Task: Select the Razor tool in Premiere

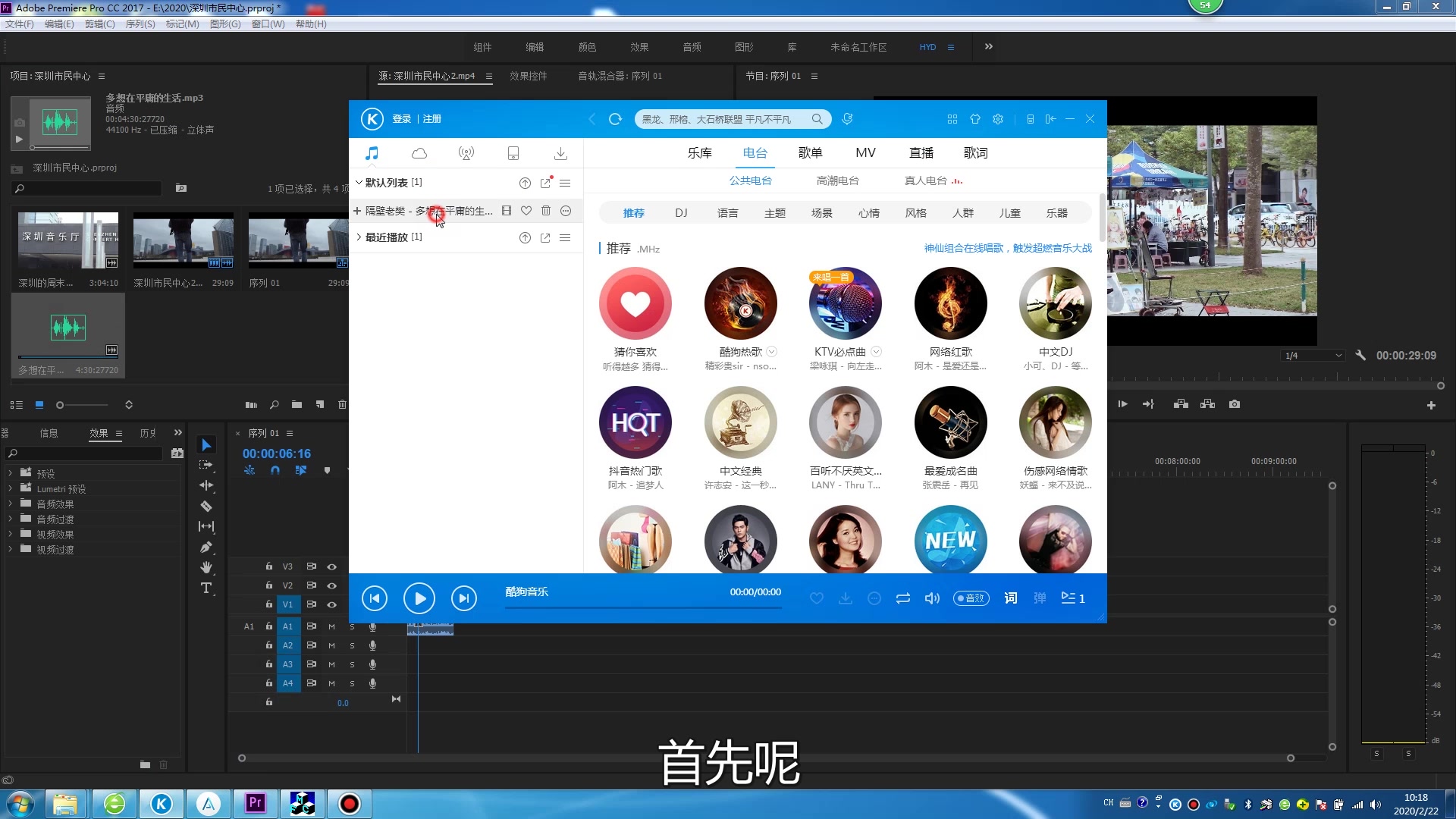Action: [x=206, y=506]
